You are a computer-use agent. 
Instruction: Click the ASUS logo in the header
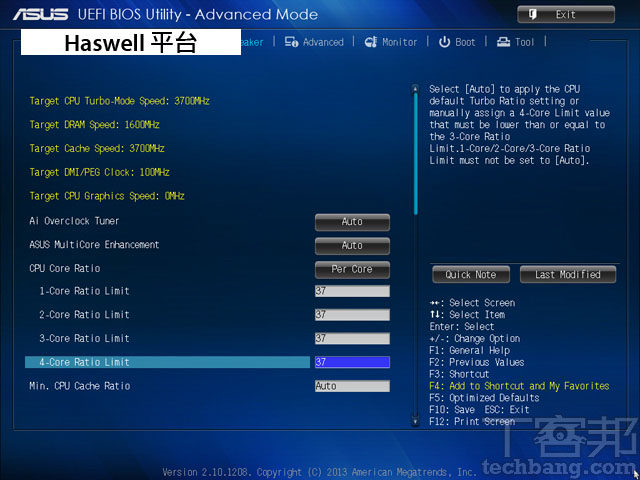click(x=40, y=15)
